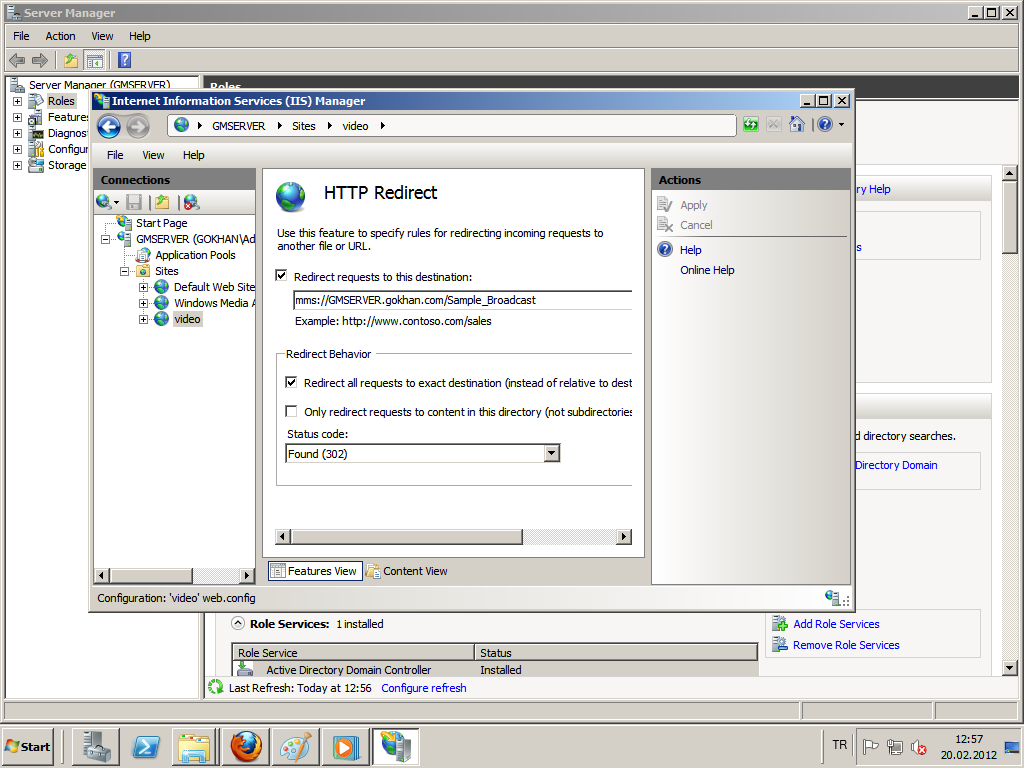Click the muted volume tray icon
Image resolution: width=1024 pixels, height=768 pixels.
[919, 747]
